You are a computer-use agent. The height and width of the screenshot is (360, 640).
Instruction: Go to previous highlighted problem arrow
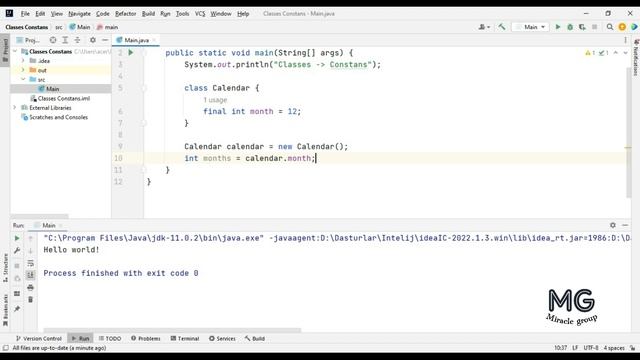pyautogui.click(x=616, y=53)
